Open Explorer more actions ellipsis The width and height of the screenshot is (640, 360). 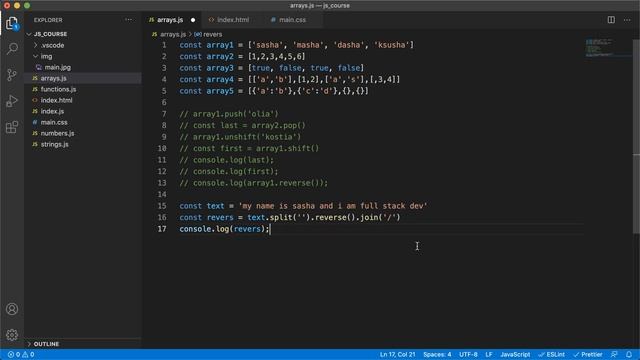click(129, 20)
